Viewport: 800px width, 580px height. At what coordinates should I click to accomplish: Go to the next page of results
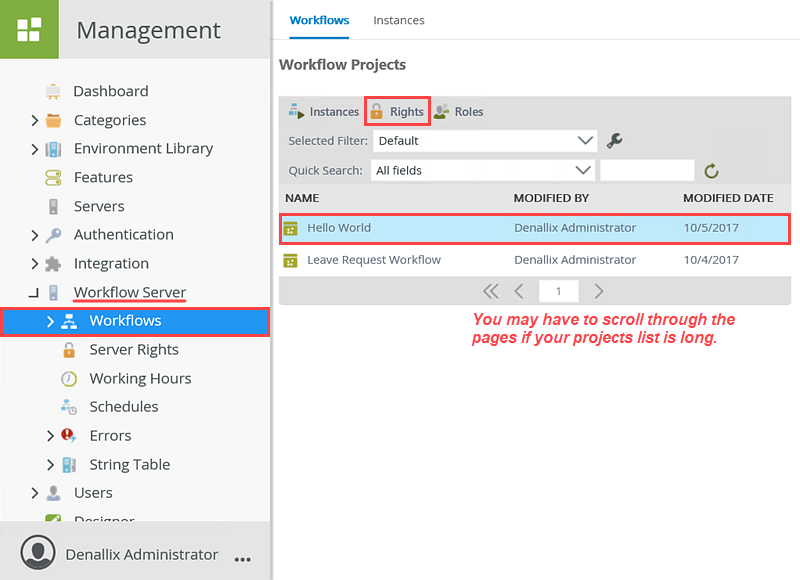point(598,291)
